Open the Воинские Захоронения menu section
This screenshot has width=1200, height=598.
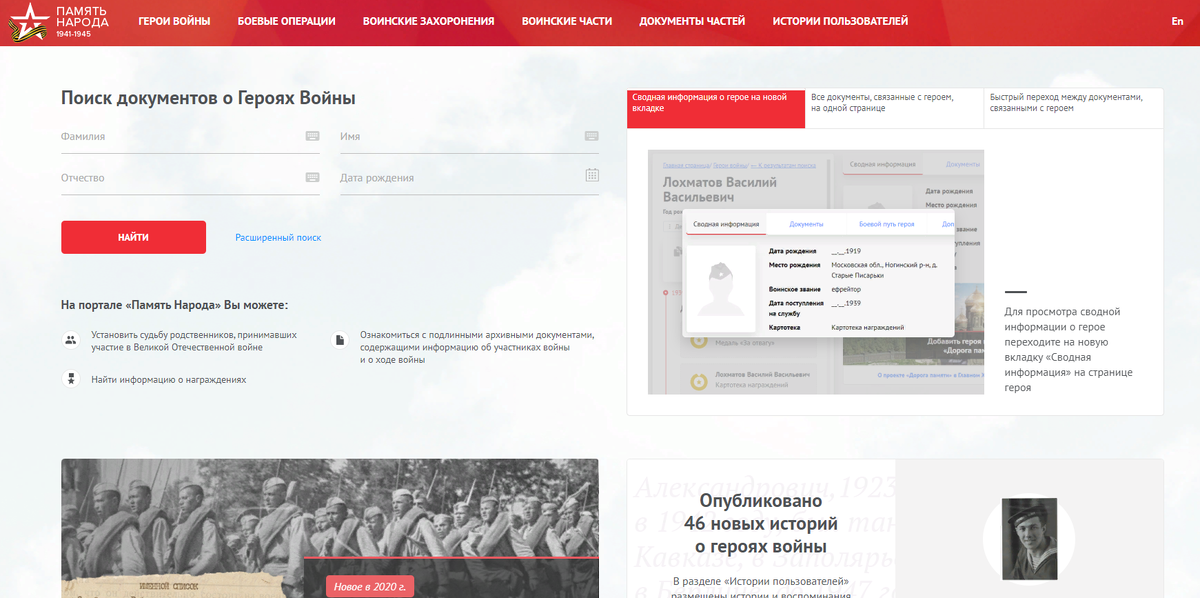click(x=428, y=18)
